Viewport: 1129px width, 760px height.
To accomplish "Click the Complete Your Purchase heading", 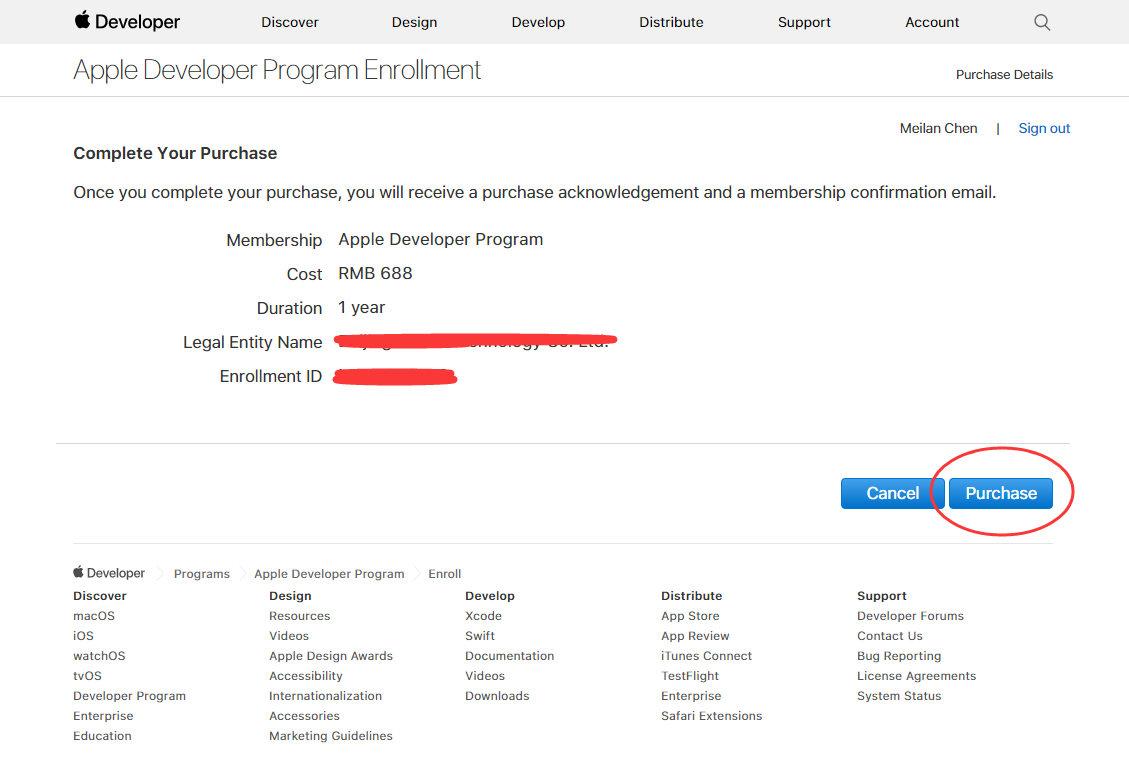I will point(175,153).
